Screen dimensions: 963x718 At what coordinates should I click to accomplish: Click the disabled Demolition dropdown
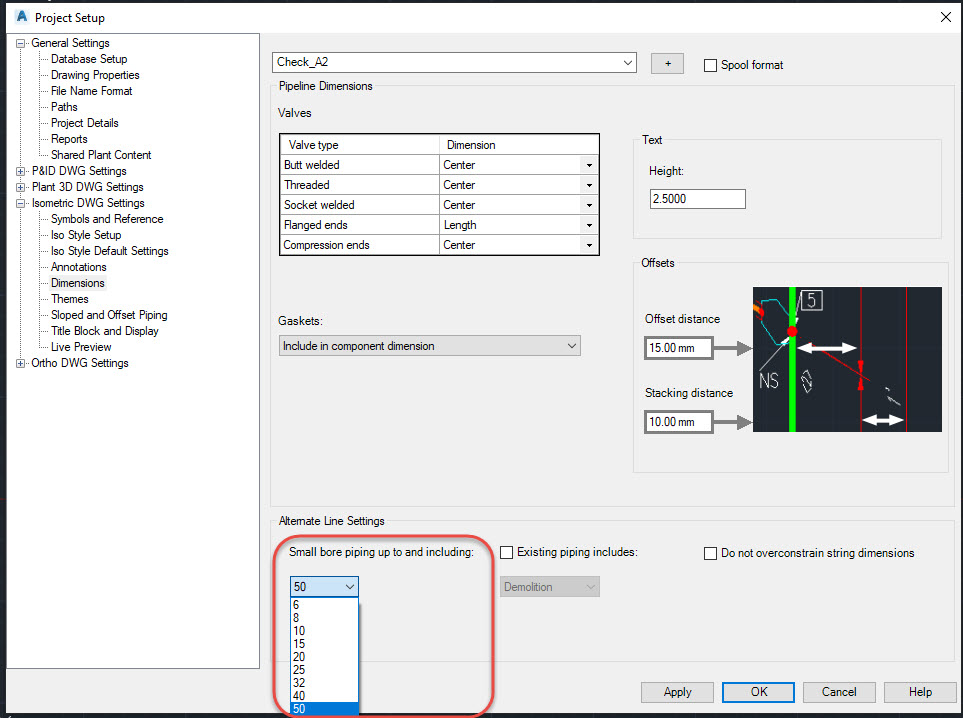(550, 587)
